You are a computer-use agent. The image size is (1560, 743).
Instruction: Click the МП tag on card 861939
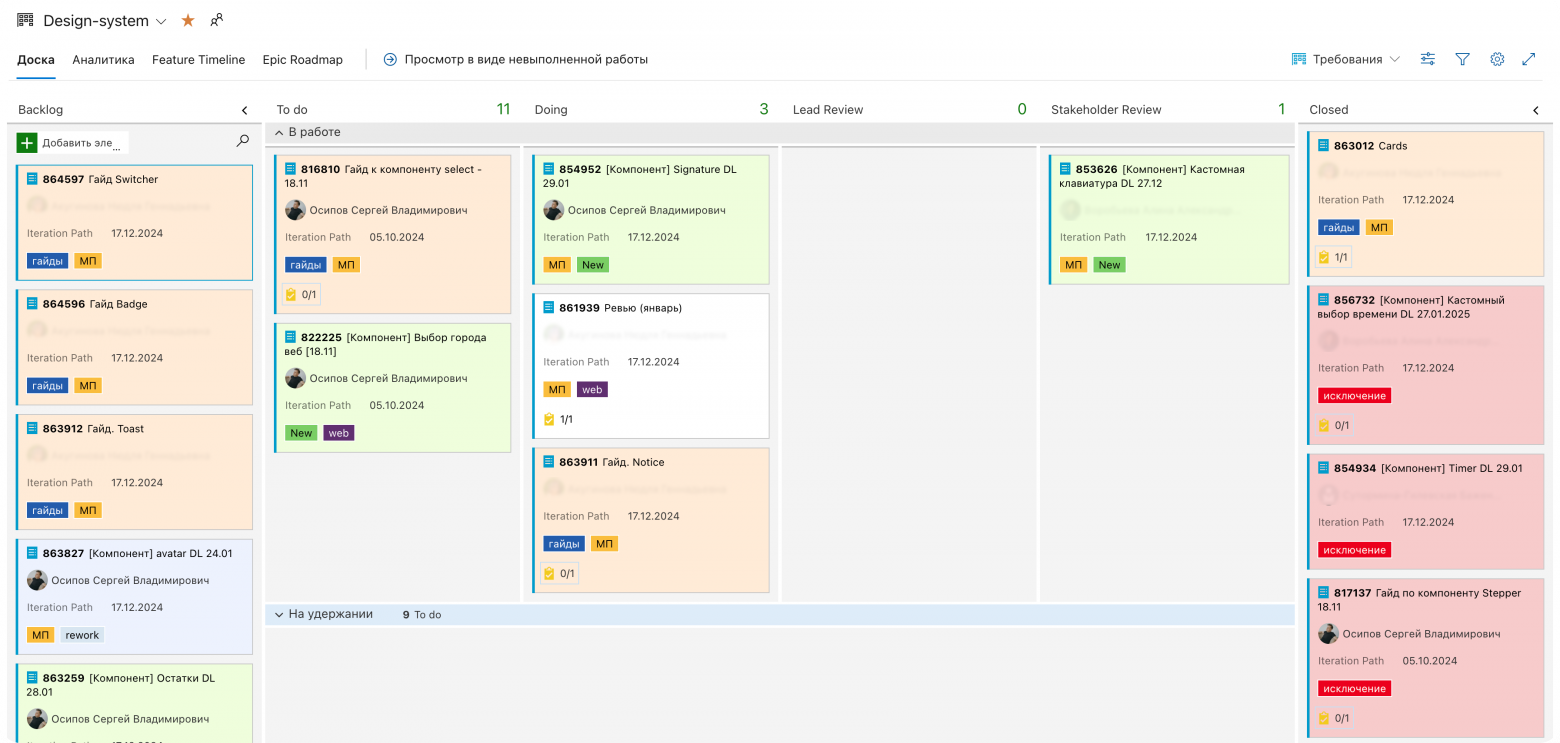(557, 390)
